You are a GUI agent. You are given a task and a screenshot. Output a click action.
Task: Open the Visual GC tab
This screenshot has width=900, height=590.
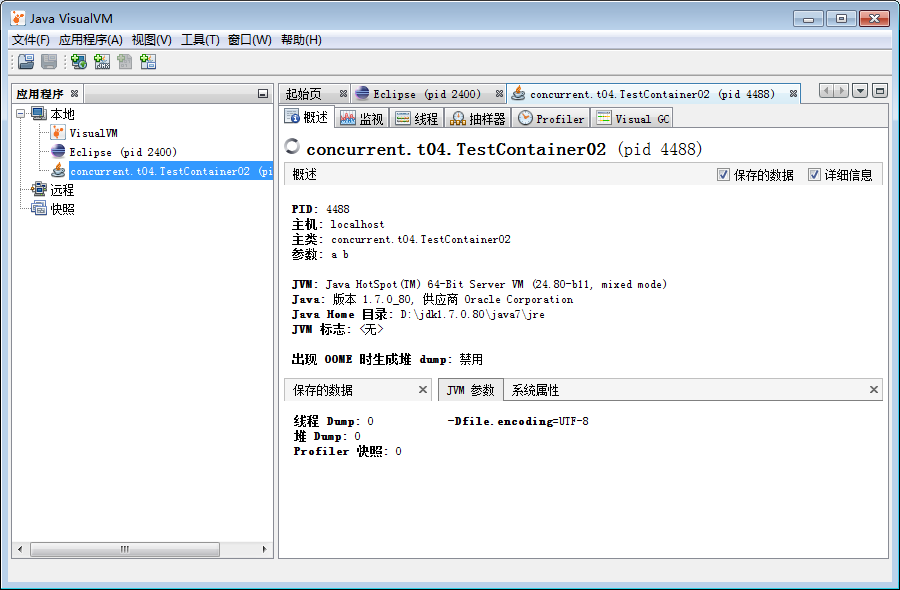[633, 119]
